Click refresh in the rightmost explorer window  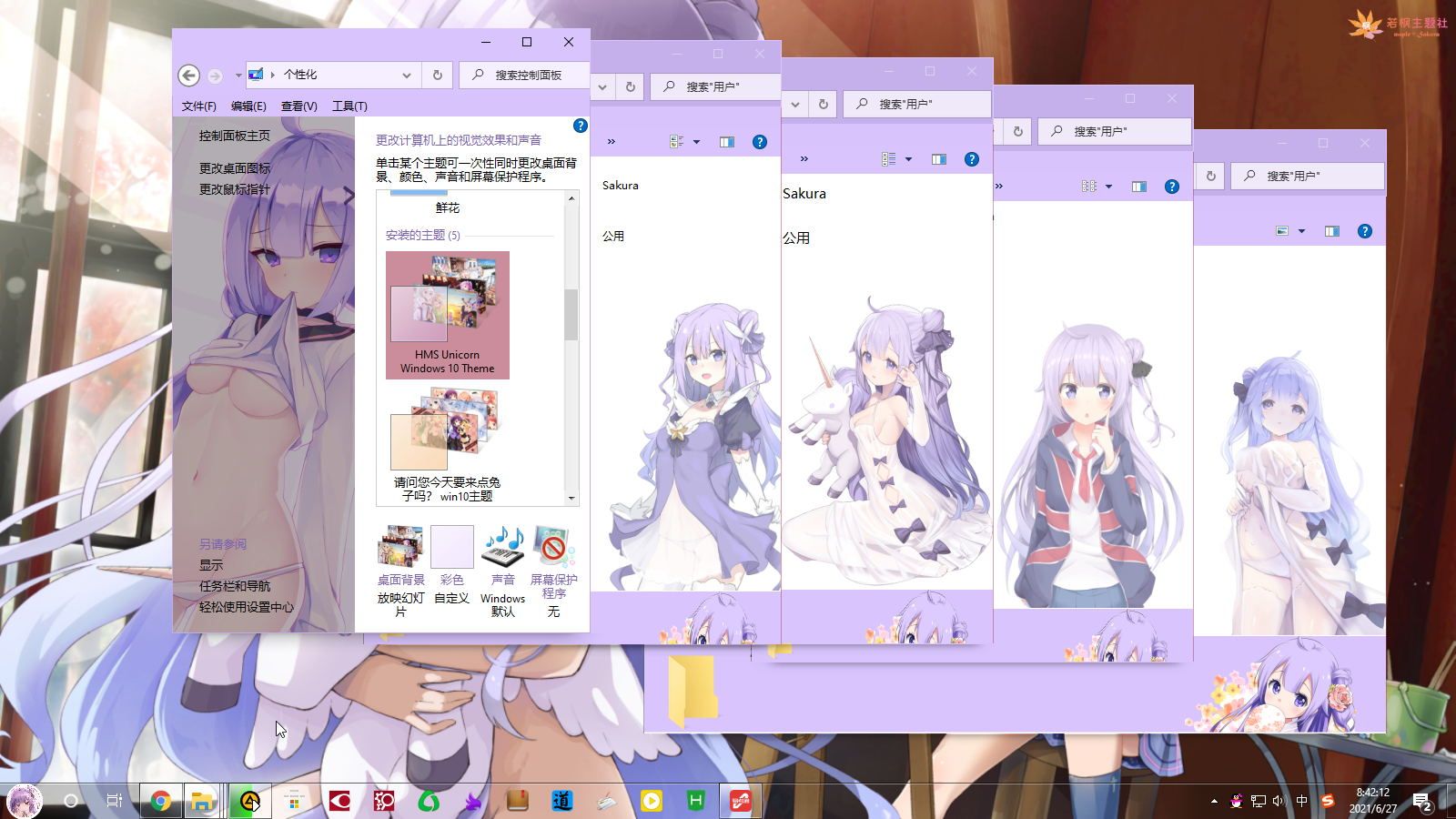[x=1210, y=176]
